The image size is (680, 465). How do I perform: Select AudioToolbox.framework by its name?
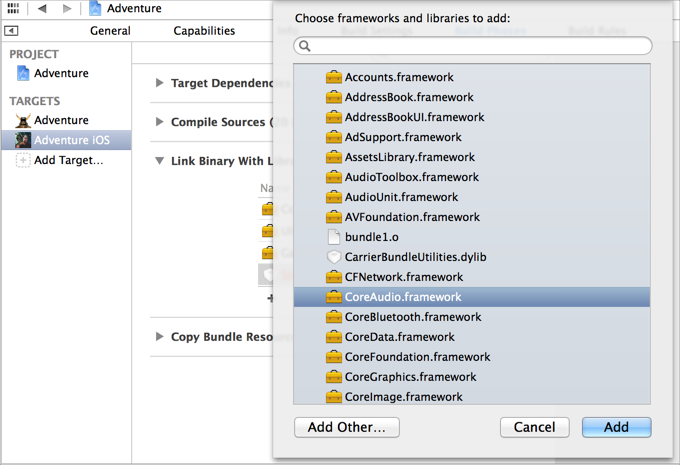coord(412,177)
